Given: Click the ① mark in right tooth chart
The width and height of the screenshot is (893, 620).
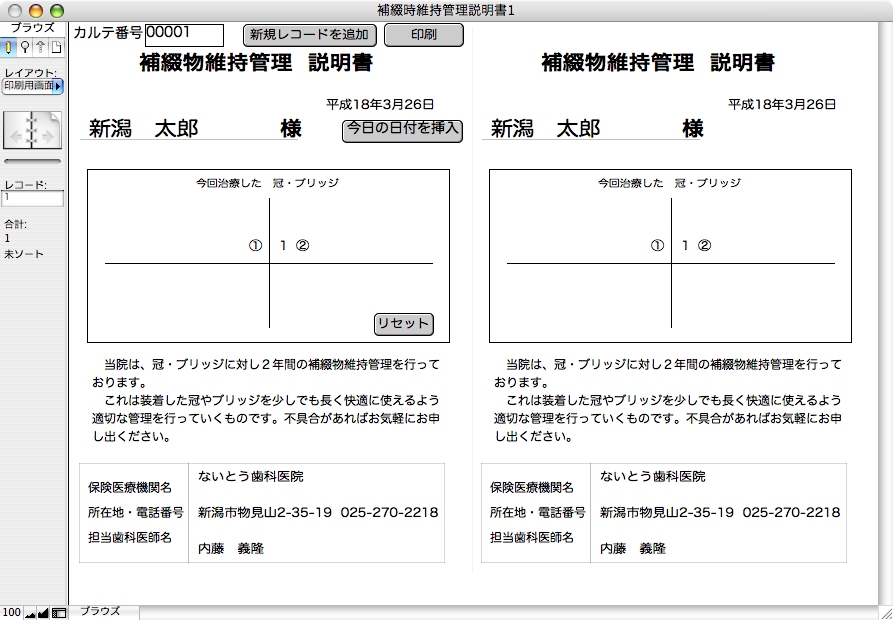Looking at the screenshot, I should click(657, 246).
